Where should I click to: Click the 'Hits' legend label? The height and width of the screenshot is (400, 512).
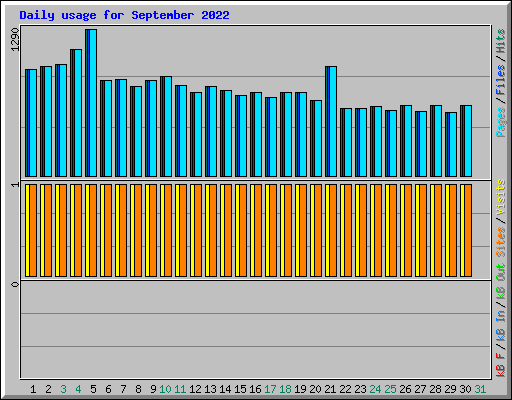[x=501, y=41]
